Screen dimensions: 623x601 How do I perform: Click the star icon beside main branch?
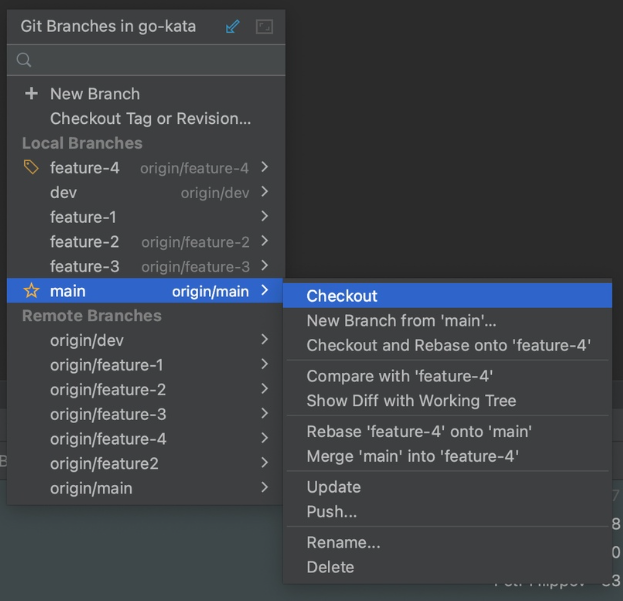point(31,291)
